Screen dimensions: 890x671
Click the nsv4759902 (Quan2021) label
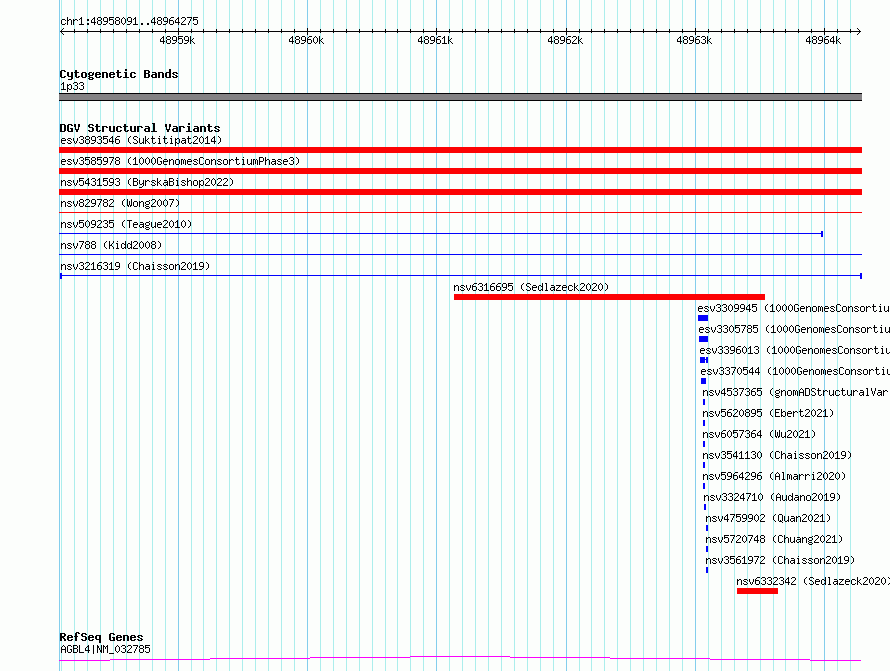[x=768, y=518]
